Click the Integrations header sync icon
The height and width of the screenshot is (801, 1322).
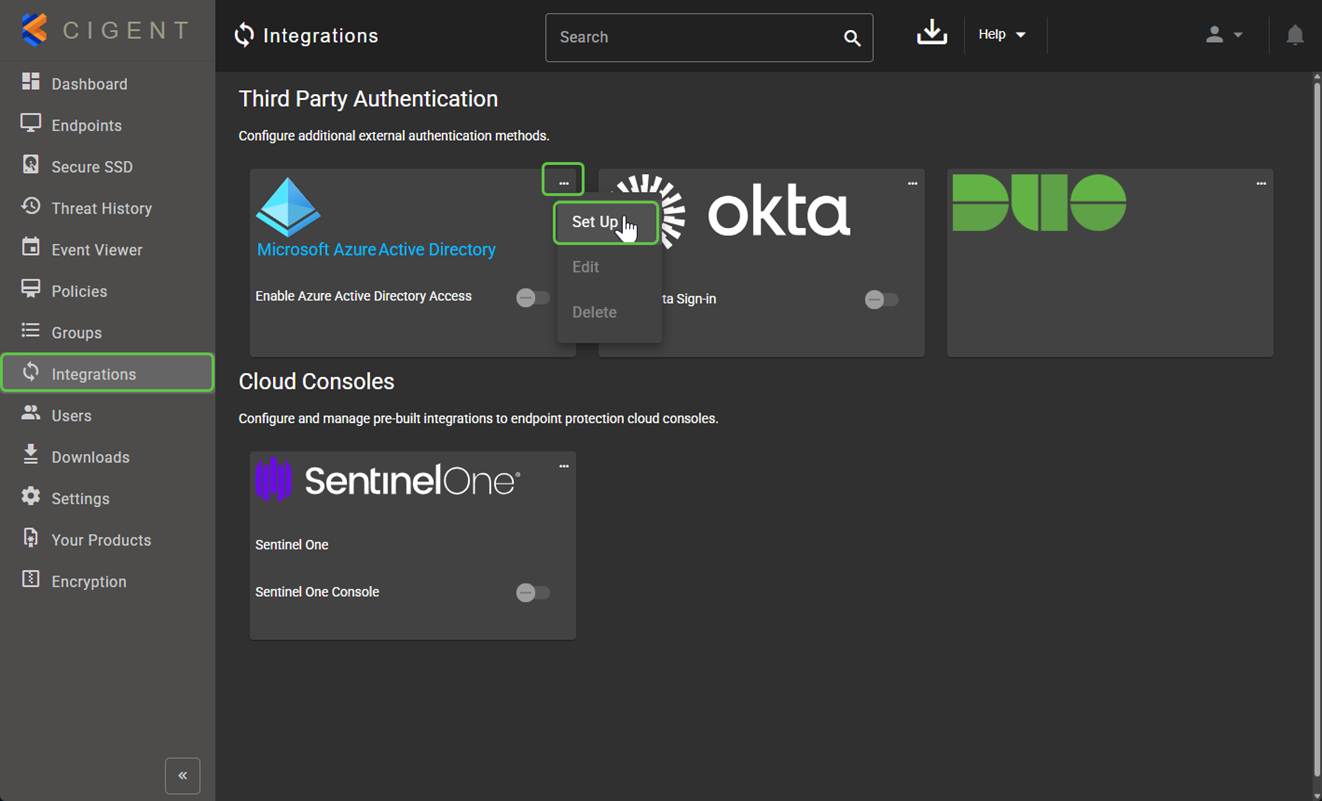[x=244, y=36]
